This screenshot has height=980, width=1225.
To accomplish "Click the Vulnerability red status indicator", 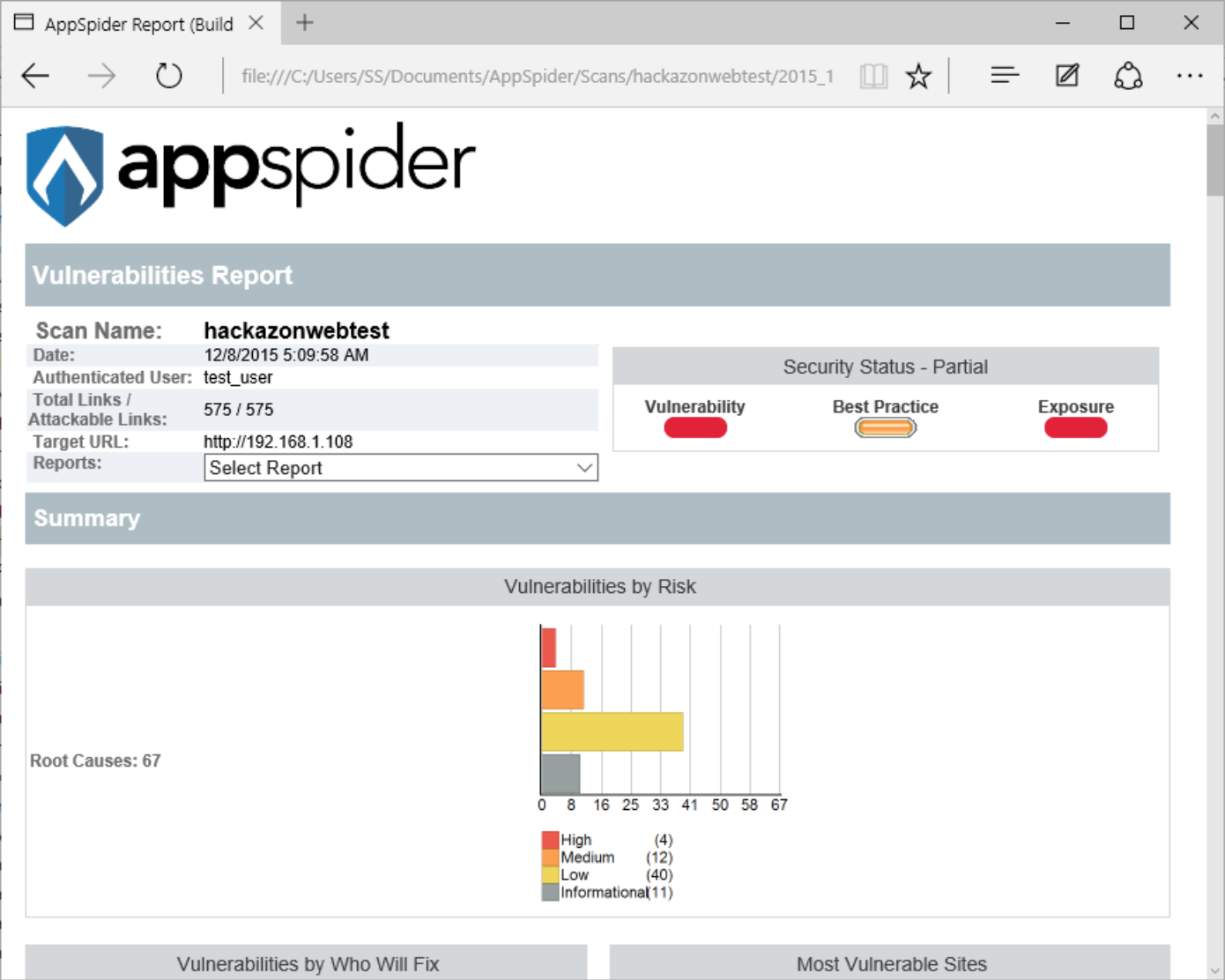I will tap(695, 428).
